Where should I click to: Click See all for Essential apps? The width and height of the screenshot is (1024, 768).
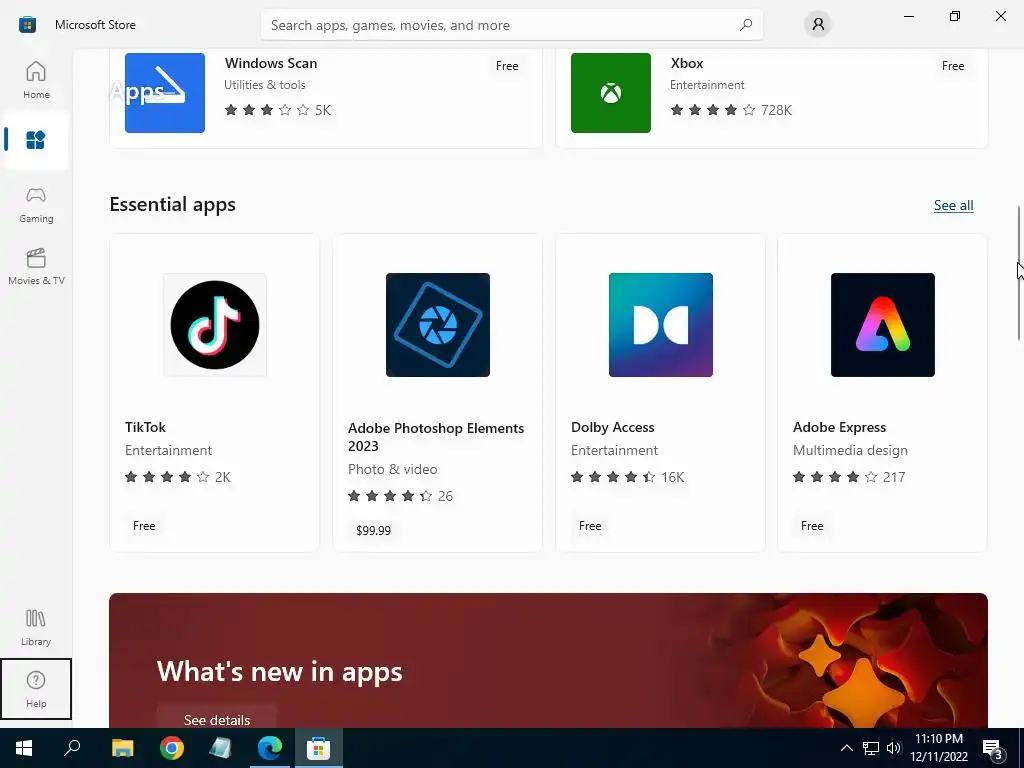tap(953, 205)
